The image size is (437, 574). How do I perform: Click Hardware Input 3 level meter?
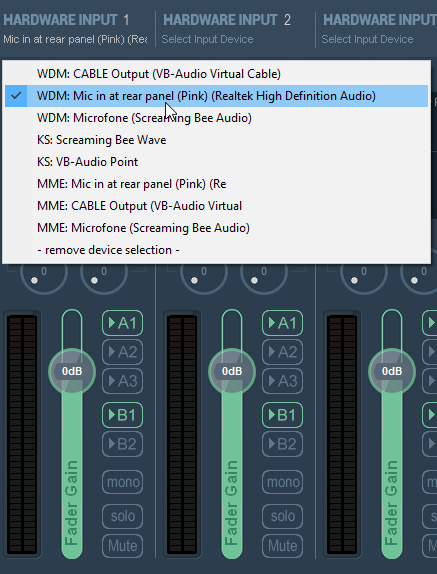pyautogui.click(x=342, y=434)
